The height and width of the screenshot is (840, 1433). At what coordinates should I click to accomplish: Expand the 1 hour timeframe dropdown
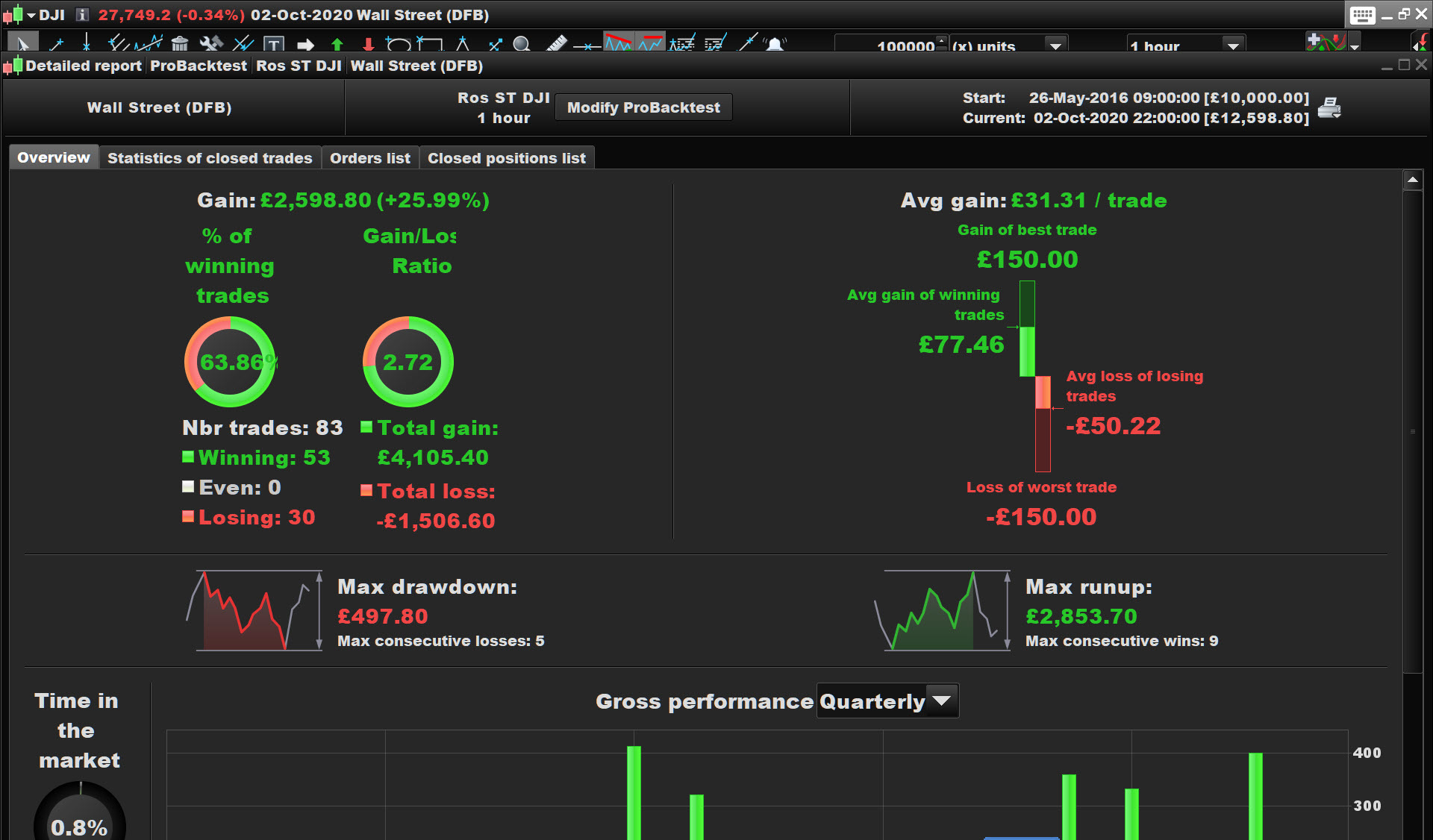tap(1233, 46)
